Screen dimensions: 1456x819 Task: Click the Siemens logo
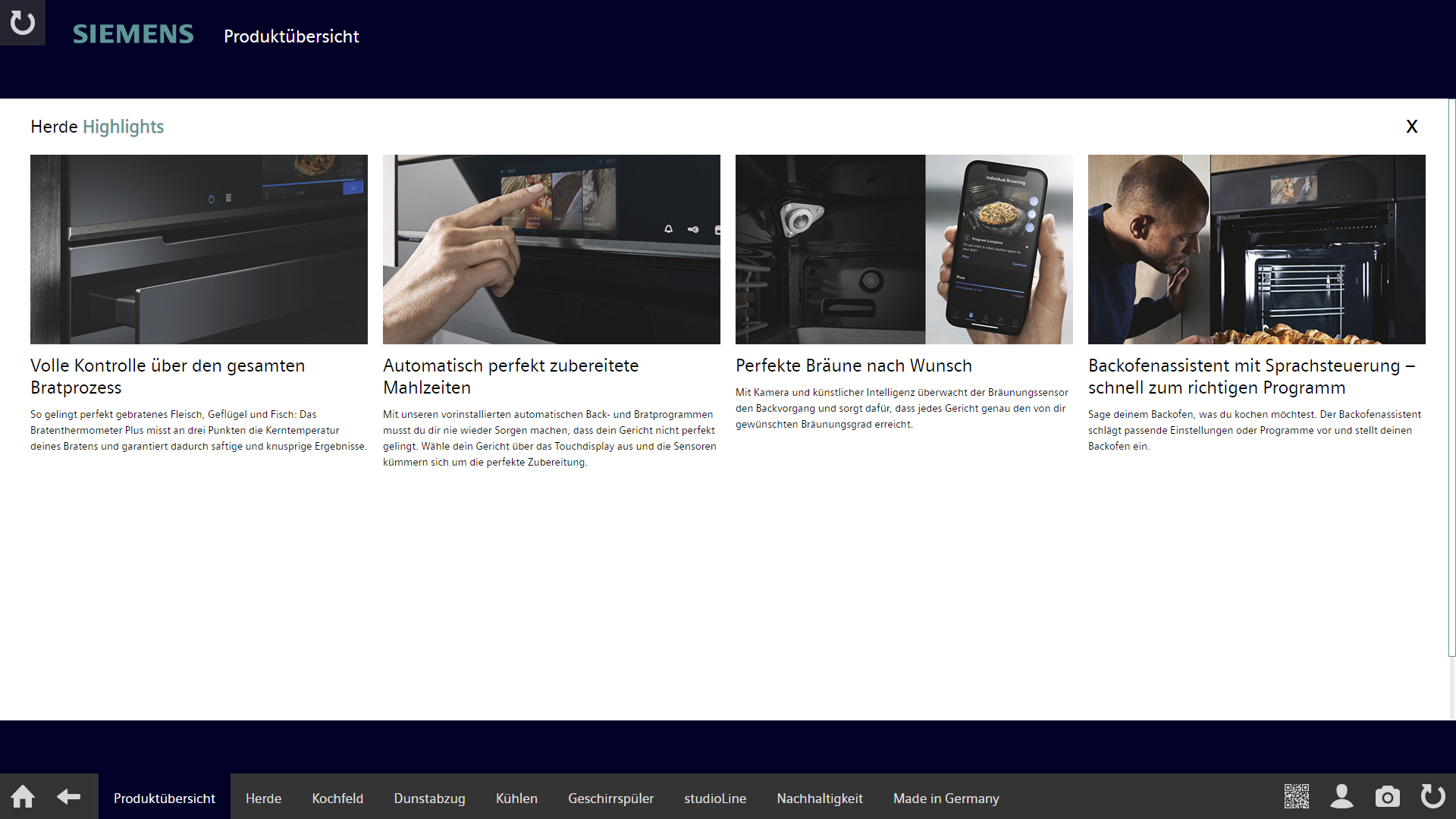tap(133, 35)
